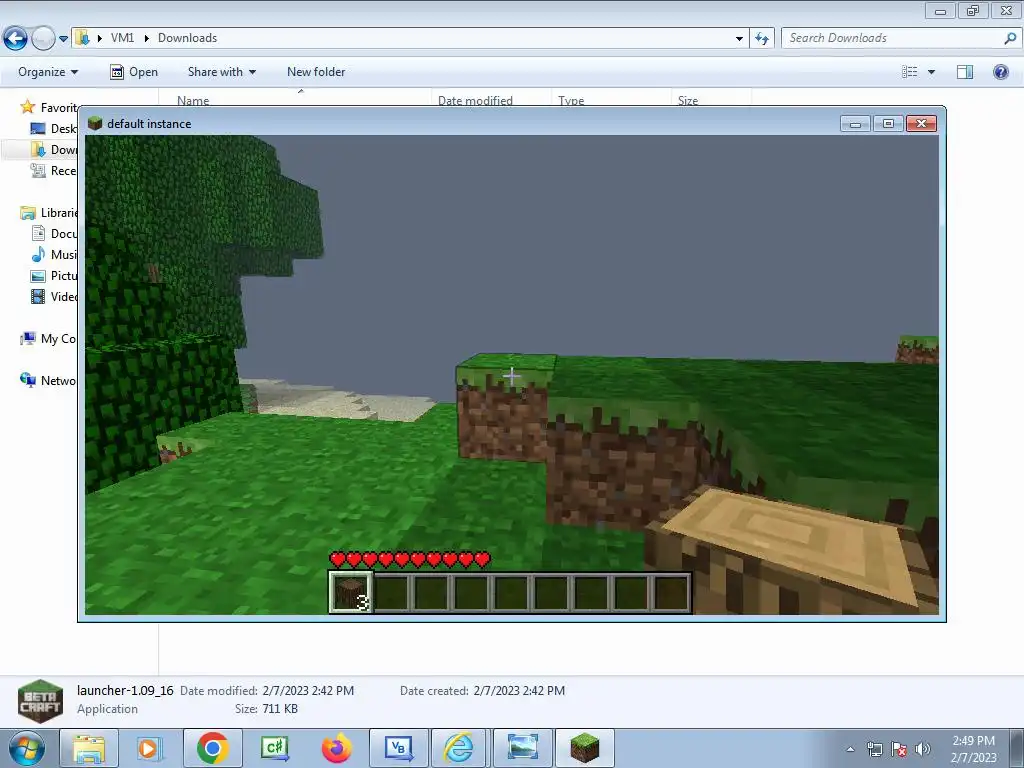Open the C# application on the taskbar
Image resolution: width=1024 pixels, height=768 pixels.
[x=274, y=748]
